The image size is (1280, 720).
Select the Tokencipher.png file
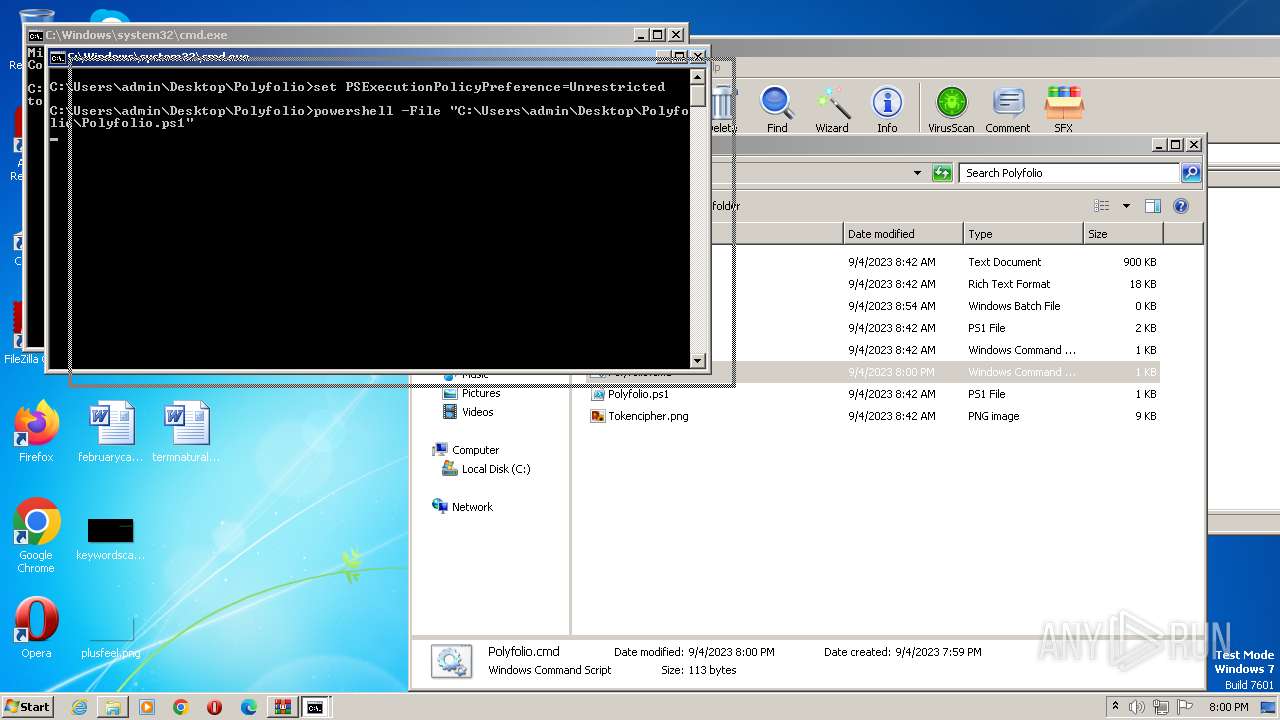click(648, 416)
